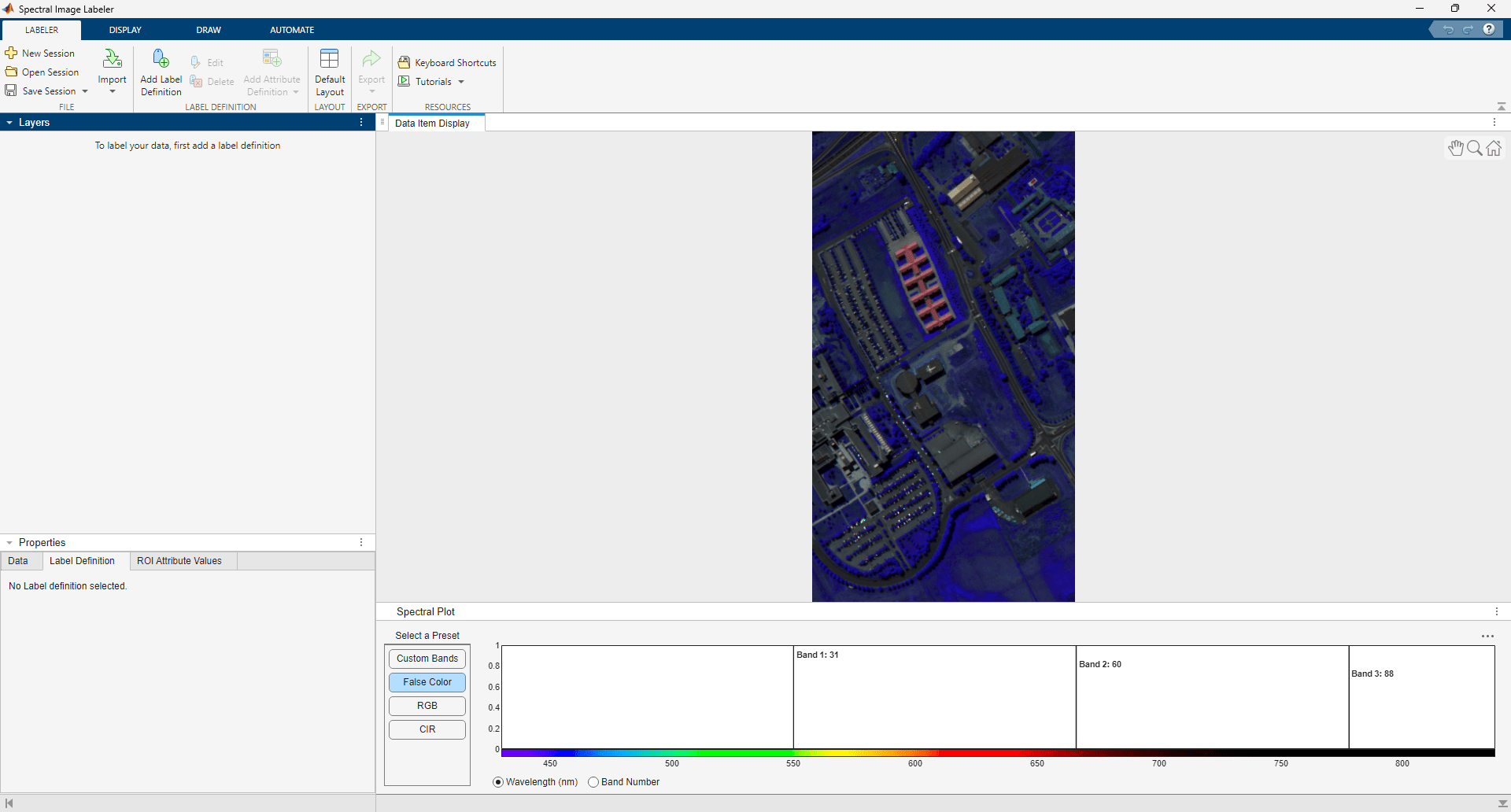Open Keyboard Shortcuts
The height and width of the screenshot is (812, 1511).
pos(447,62)
